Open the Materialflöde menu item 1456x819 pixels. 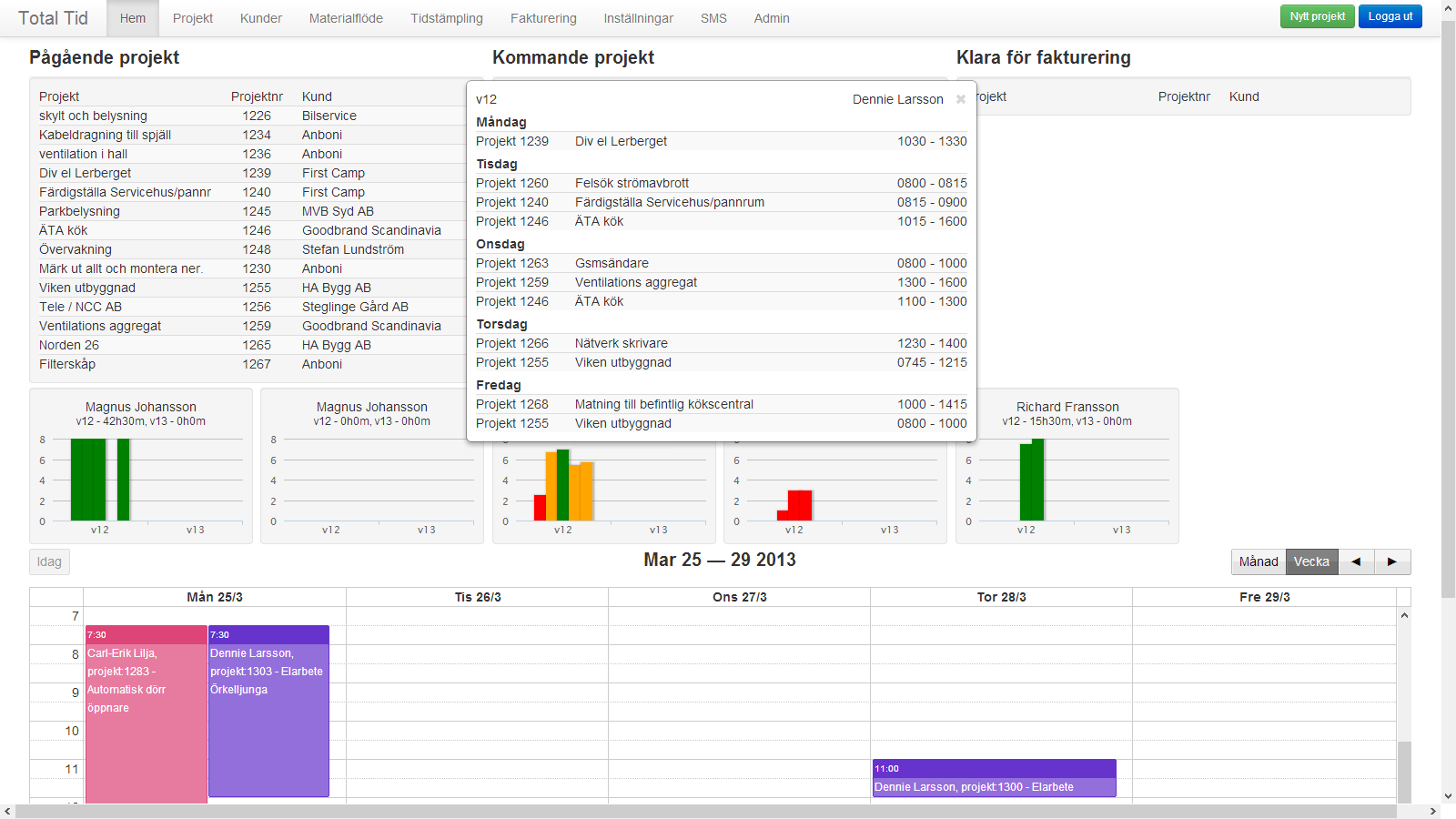pos(346,18)
